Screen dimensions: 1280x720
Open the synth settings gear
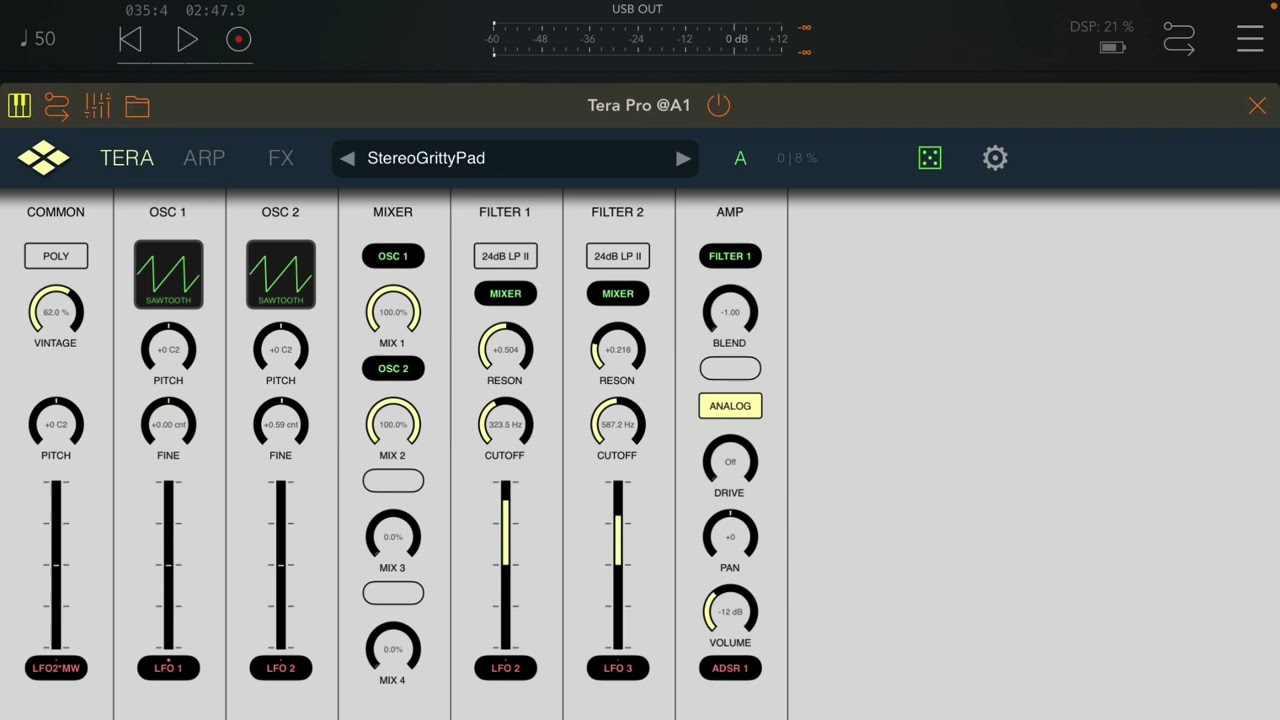(x=995, y=158)
